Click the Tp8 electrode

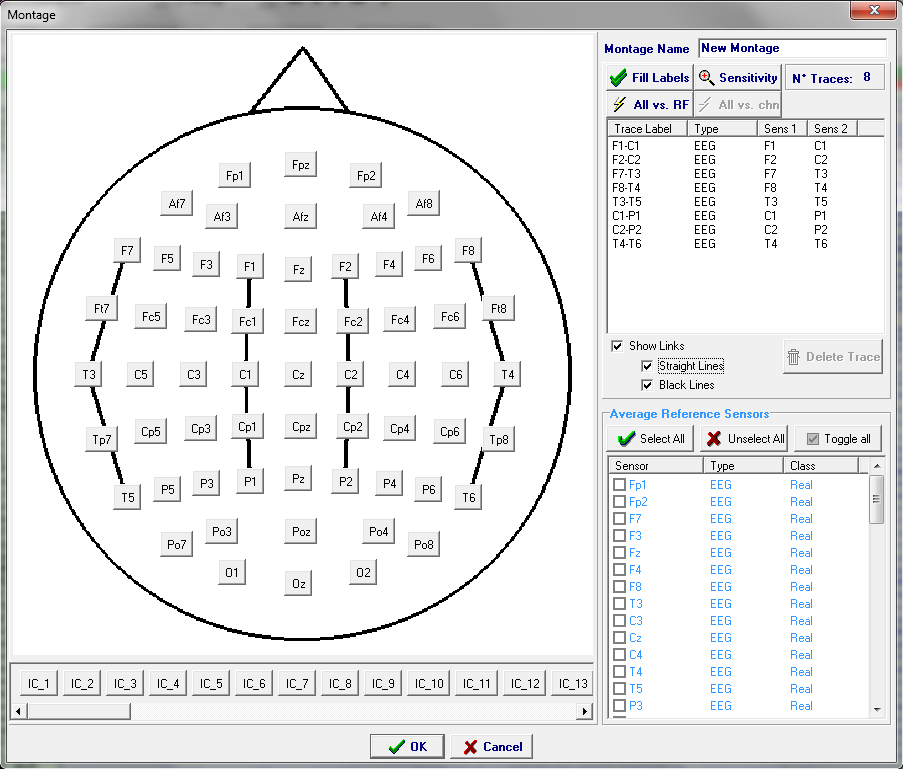499,440
